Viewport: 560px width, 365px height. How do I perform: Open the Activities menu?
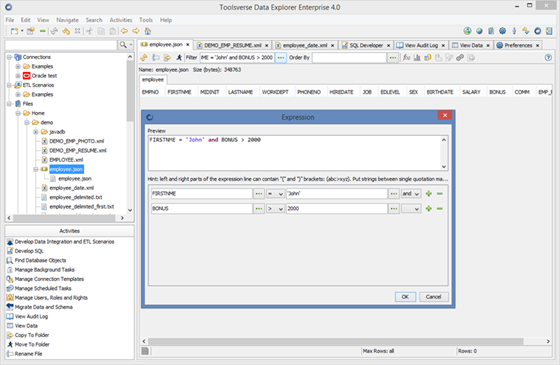tap(121, 20)
